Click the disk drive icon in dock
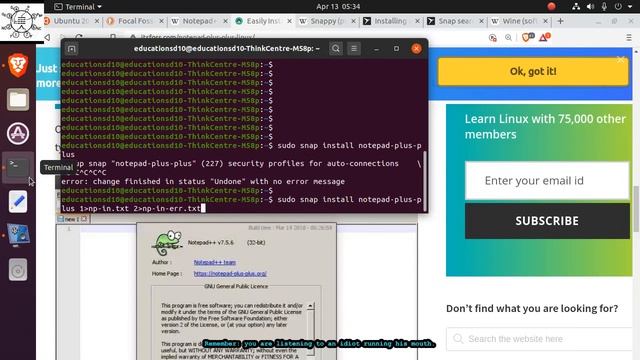640x360 pixels. point(18,269)
